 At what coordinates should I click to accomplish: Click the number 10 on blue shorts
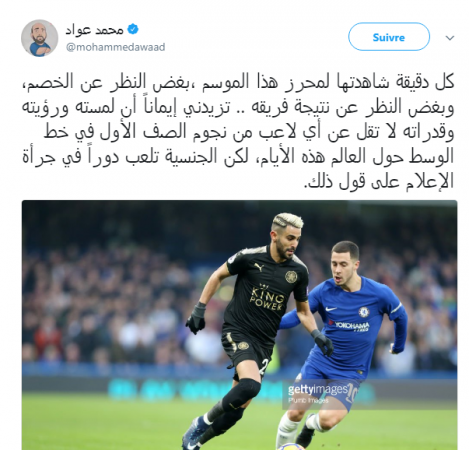(x=353, y=394)
